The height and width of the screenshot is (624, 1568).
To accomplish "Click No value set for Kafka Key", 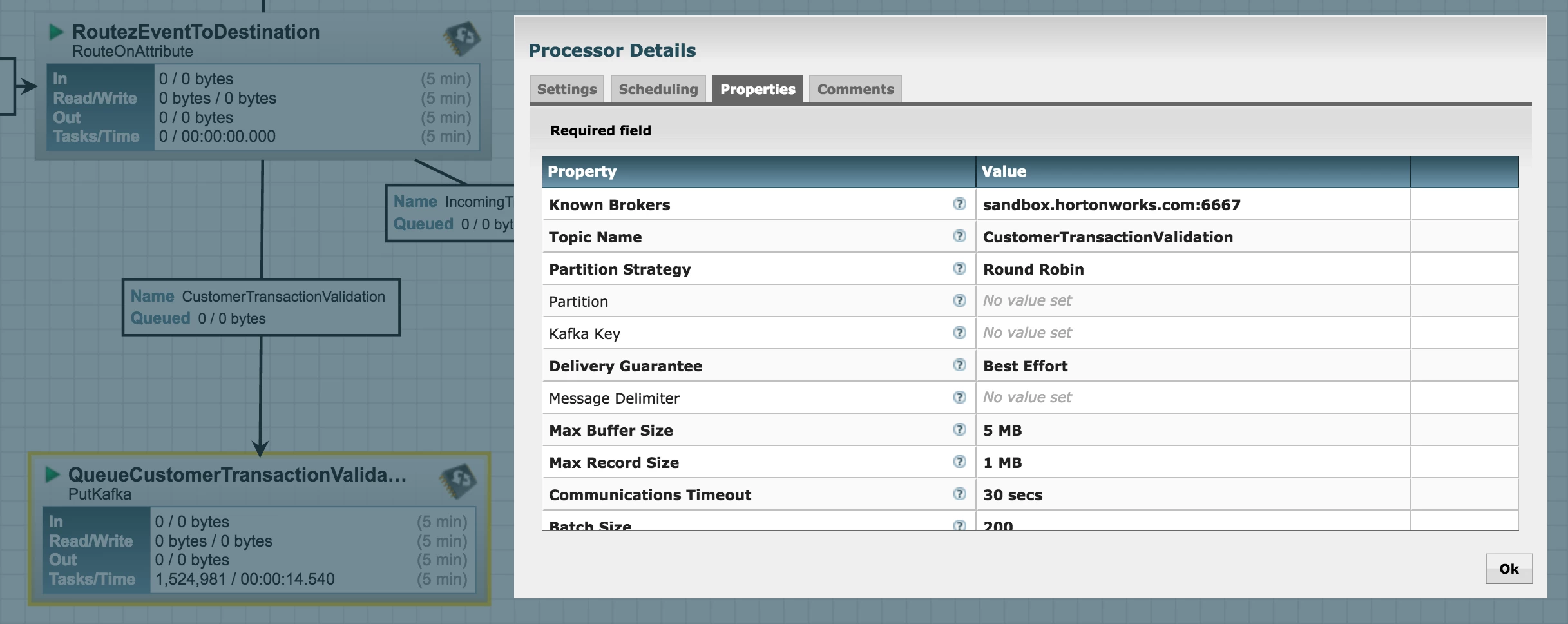I will point(1027,333).
